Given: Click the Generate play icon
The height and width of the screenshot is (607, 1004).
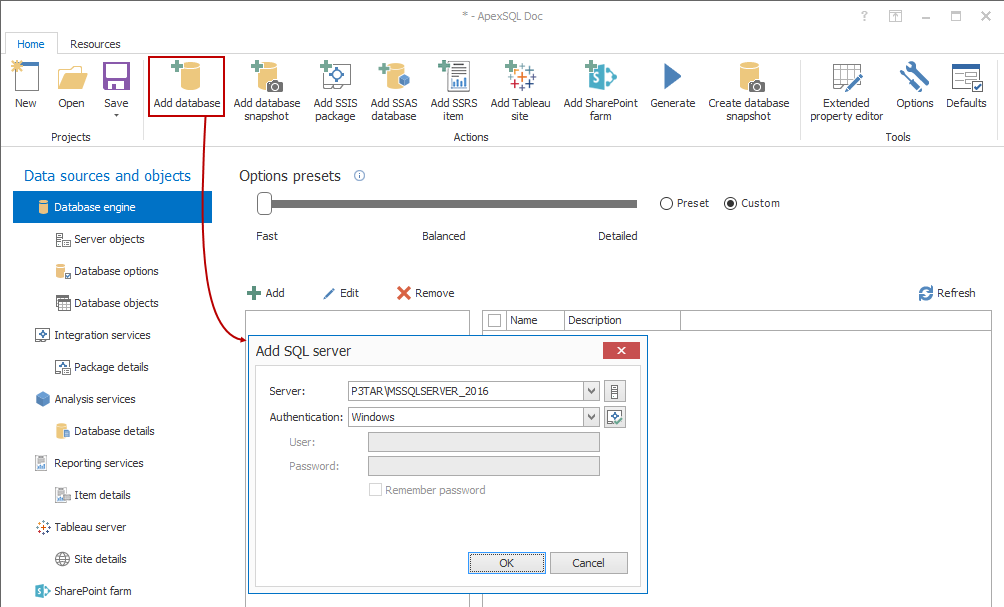Looking at the screenshot, I should [672, 77].
